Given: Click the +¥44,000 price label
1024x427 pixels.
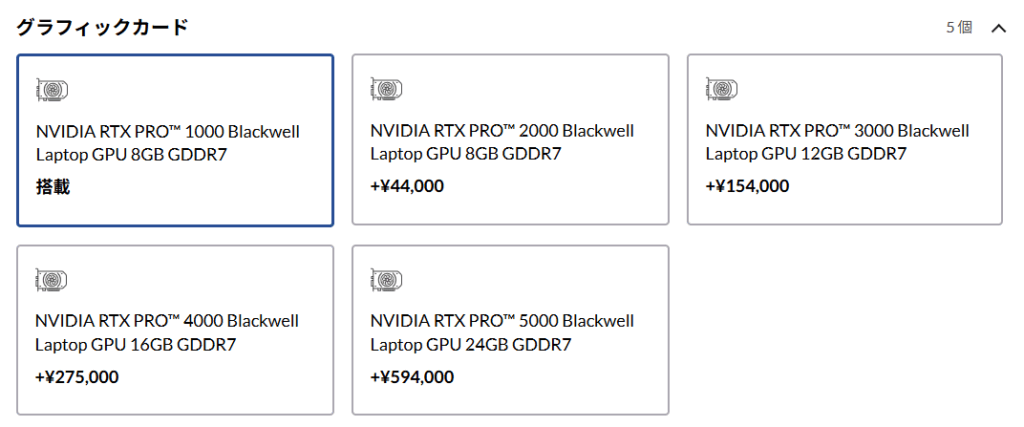Looking at the screenshot, I should pos(407,186).
